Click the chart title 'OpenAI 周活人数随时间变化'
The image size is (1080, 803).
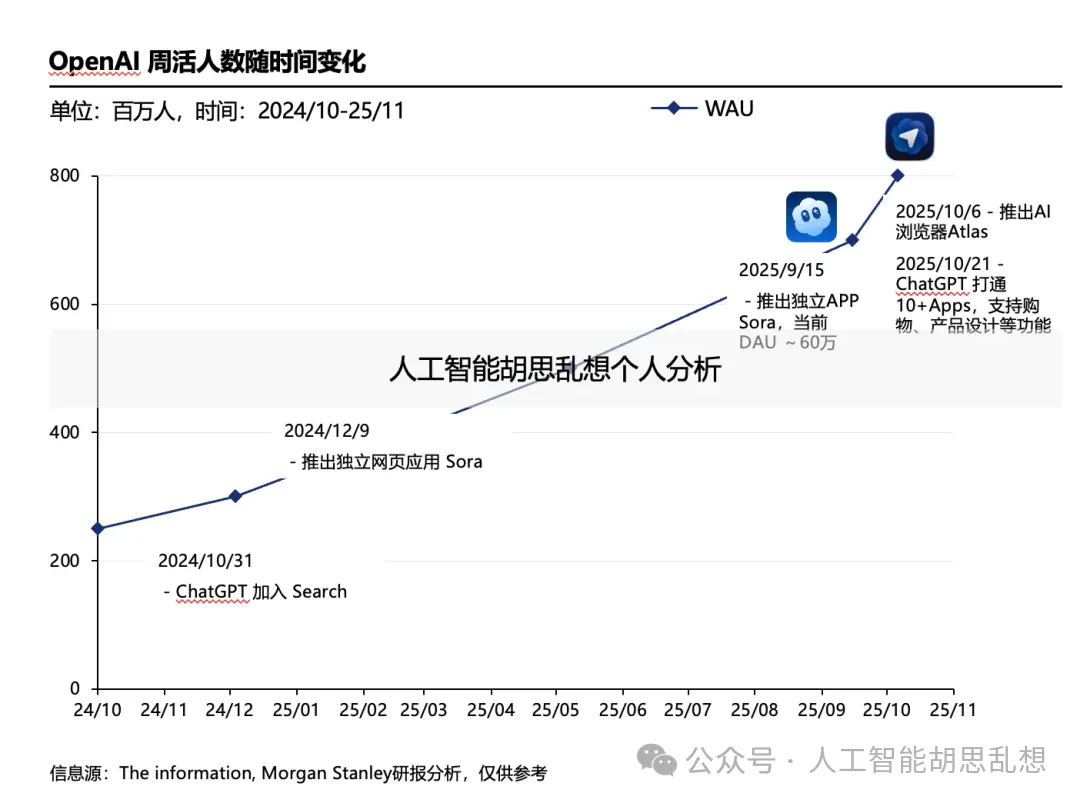coord(207,62)
